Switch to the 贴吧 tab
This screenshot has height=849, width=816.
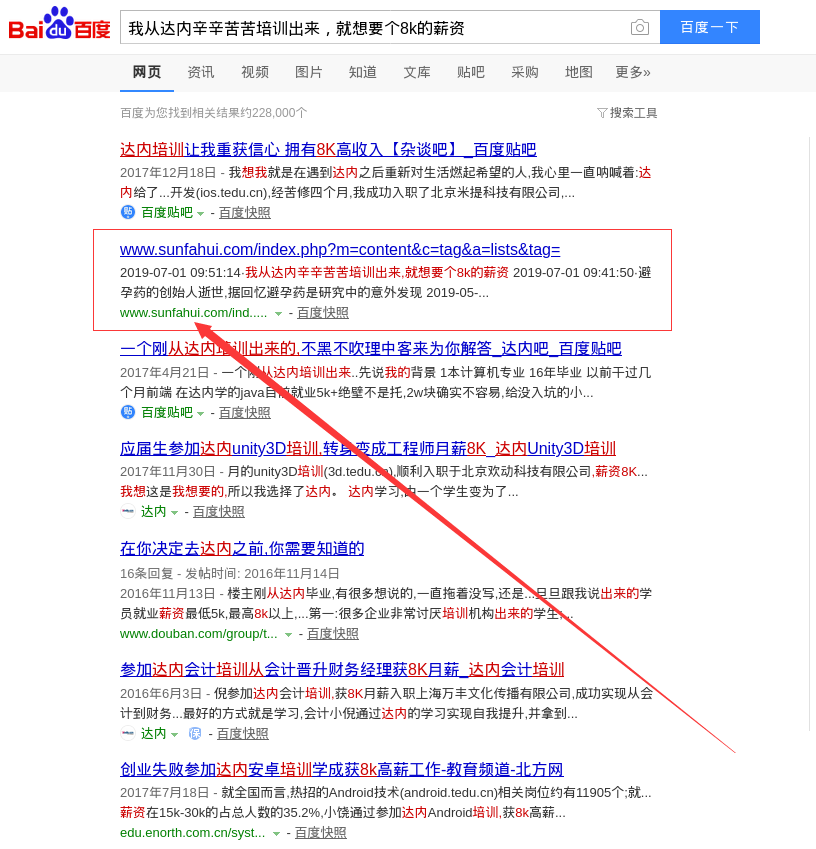471,72
